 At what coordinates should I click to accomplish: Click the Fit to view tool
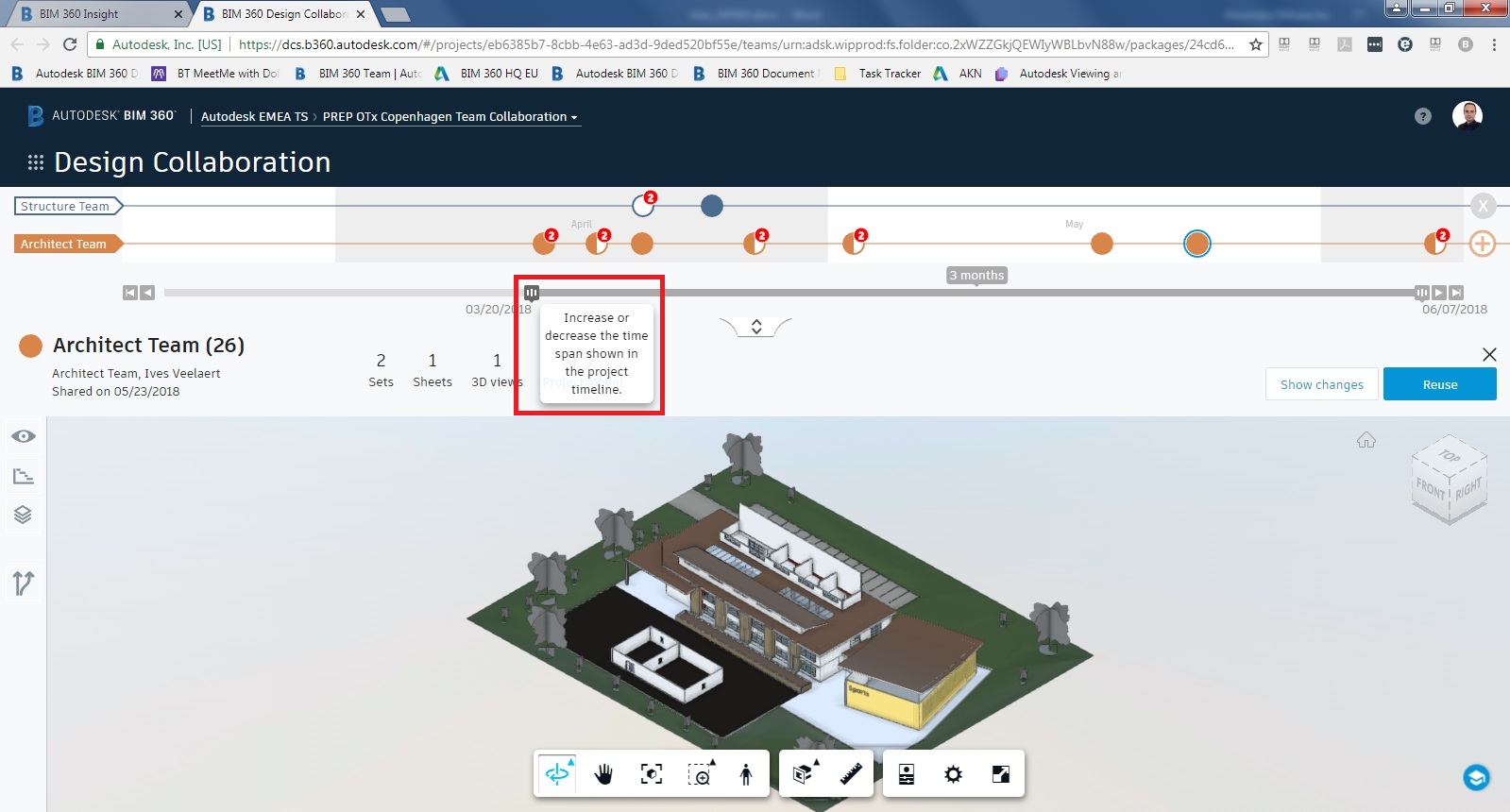point(652,774)
